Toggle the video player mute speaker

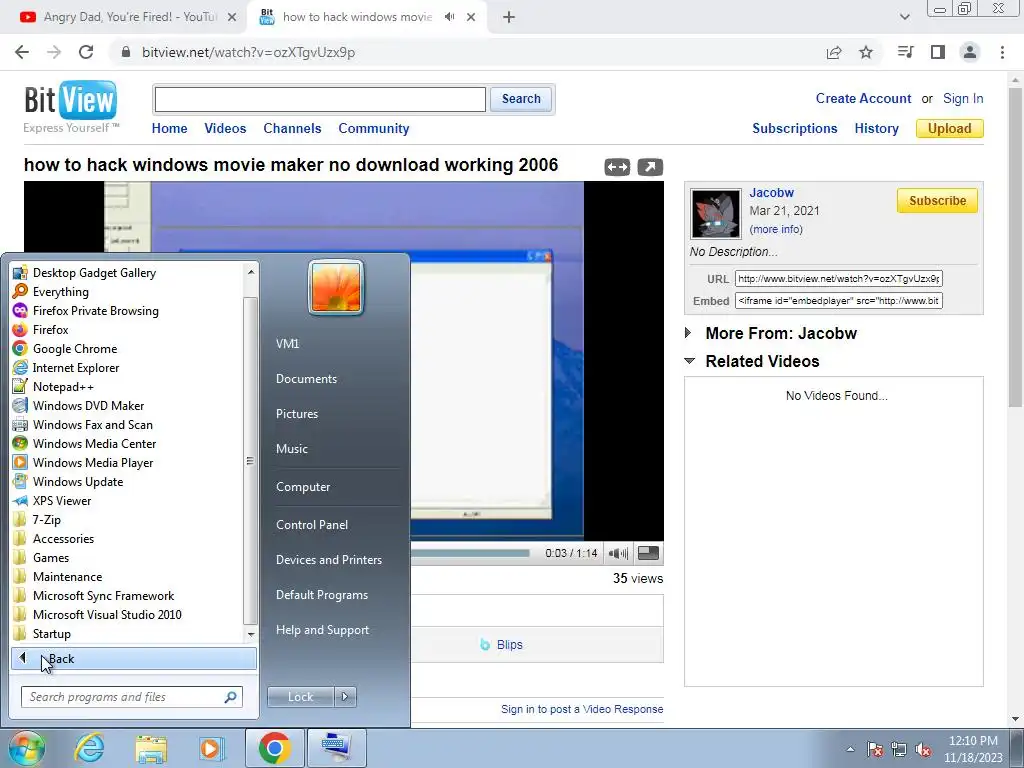[617, 554]
